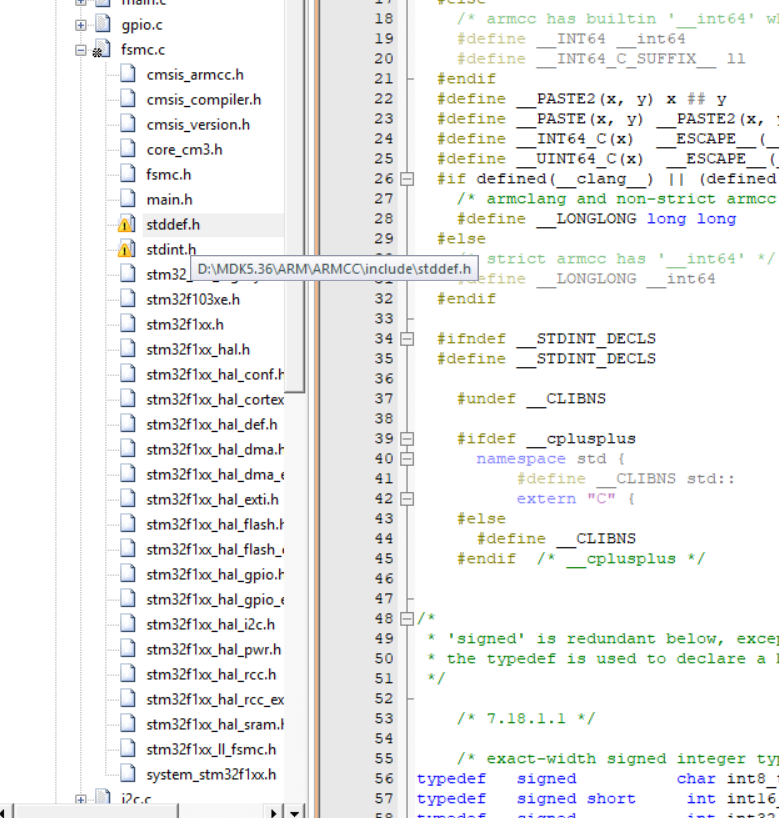Select fsmc.c in project tree

click(x=142, y=50)
